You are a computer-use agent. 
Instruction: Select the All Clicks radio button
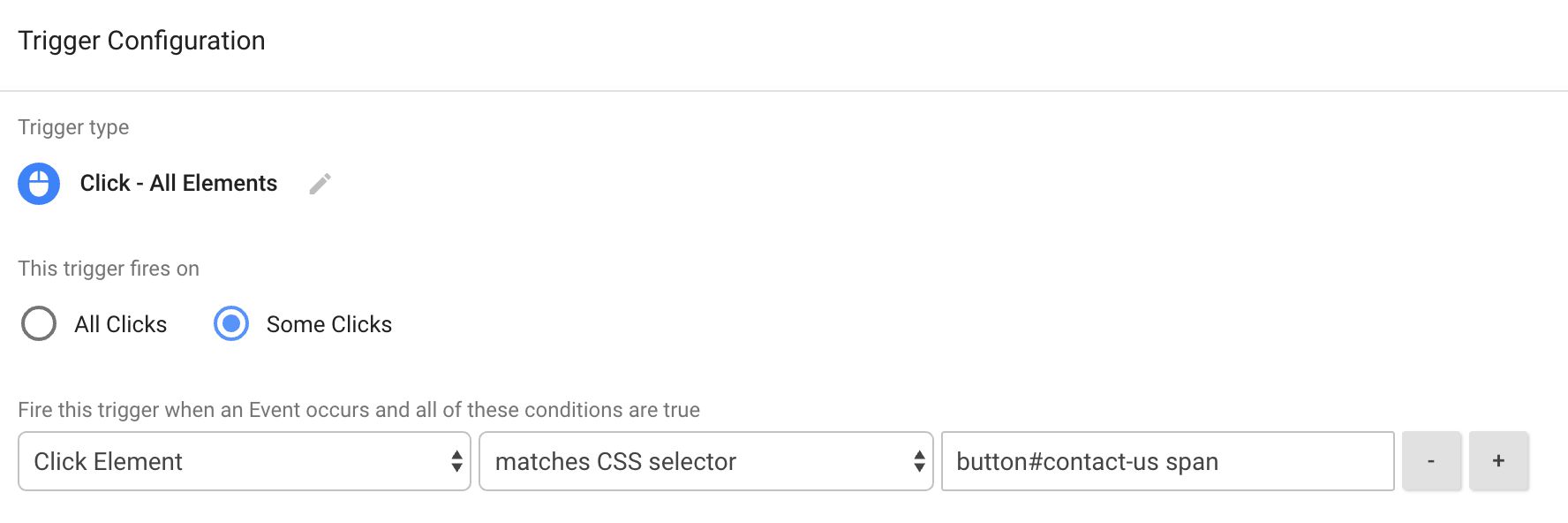39,323
